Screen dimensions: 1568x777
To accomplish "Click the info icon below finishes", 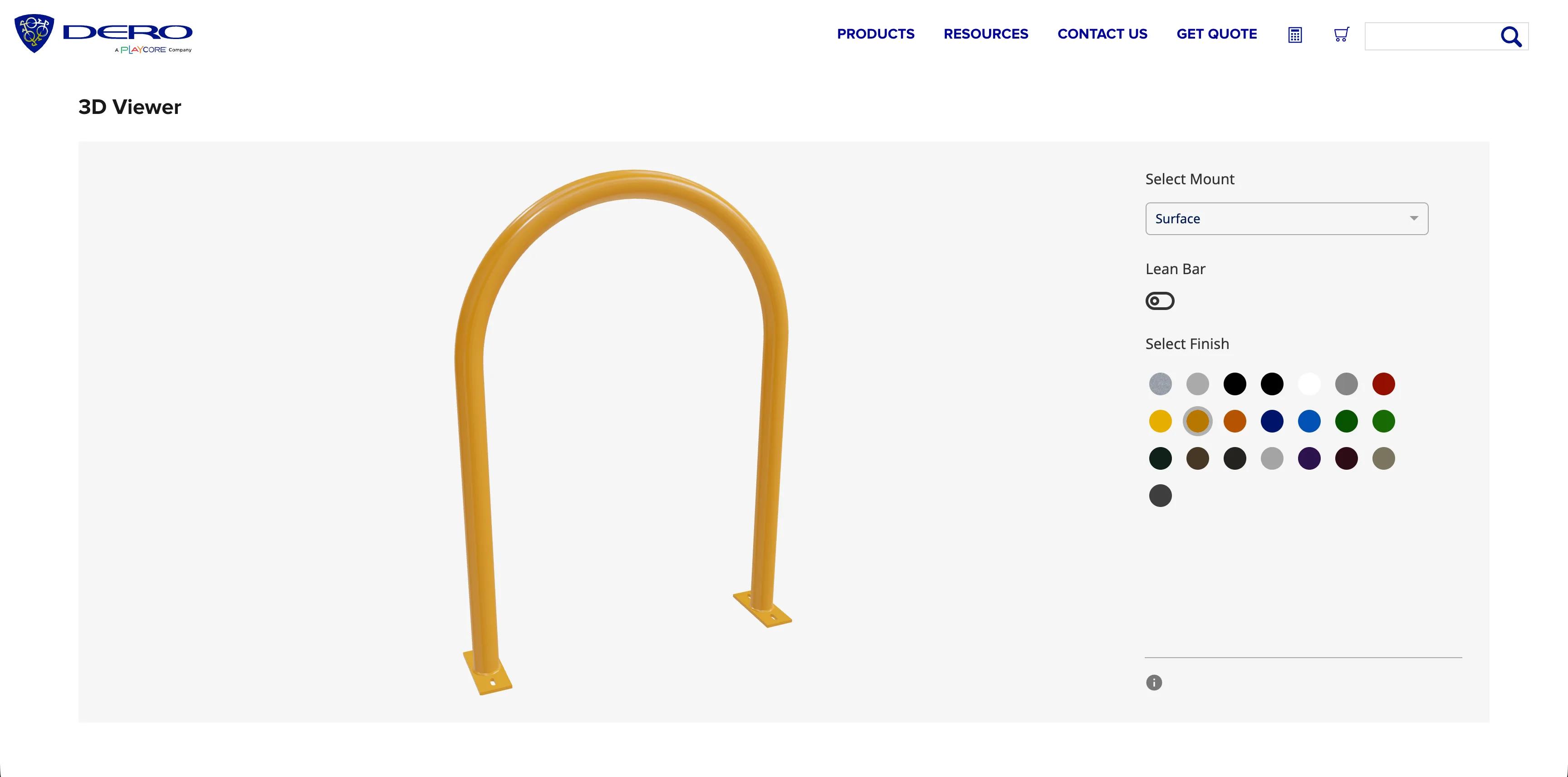I will tap(1154, 683).
